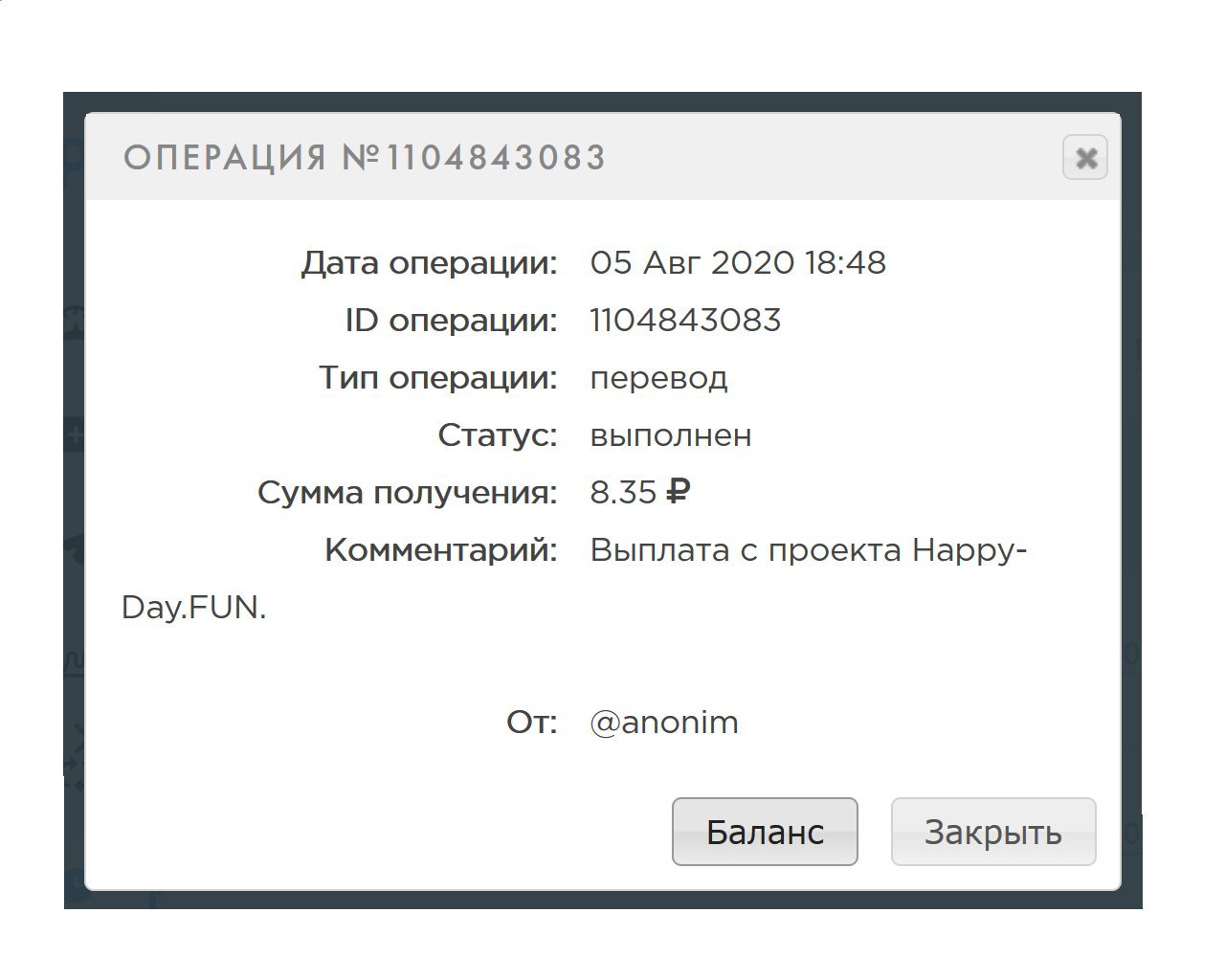Click the ID операции label
The height and width of the screenshot is (980, 1225).
(451, 321)
